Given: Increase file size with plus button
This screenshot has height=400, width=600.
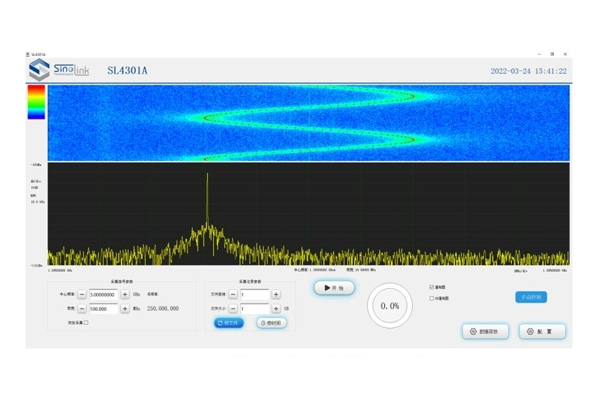Looking at the screenshot, I should click(276, 309).
